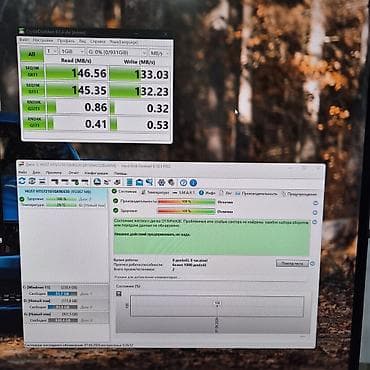Click the Refresh icon in Hard Disk Sentinel toolbar

click(x=22, y=181)
